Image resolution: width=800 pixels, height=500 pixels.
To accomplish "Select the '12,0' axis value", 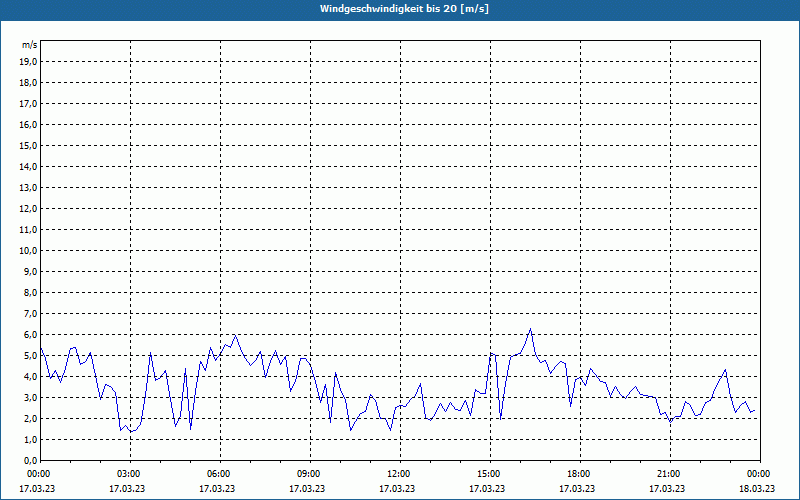I will pos(28,208).
